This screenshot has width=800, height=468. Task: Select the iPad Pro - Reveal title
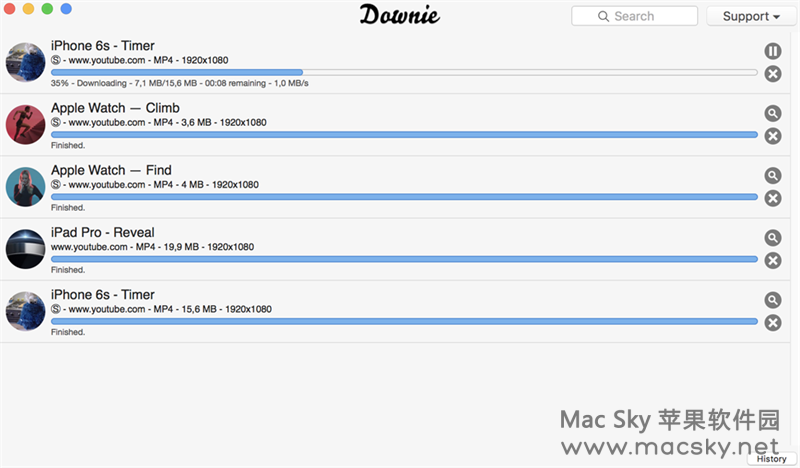[x=103, y=233]
